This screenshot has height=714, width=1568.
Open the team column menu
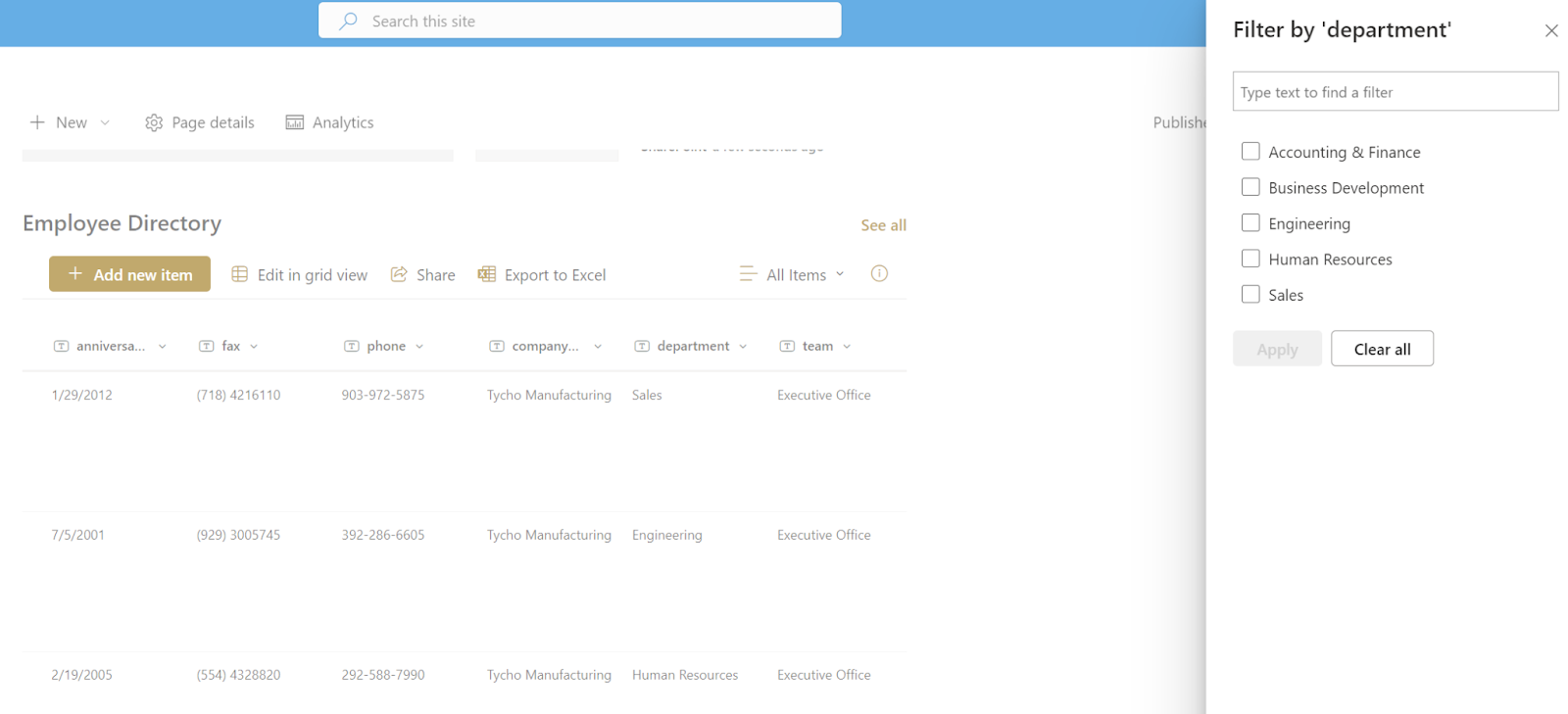[847, 346]
